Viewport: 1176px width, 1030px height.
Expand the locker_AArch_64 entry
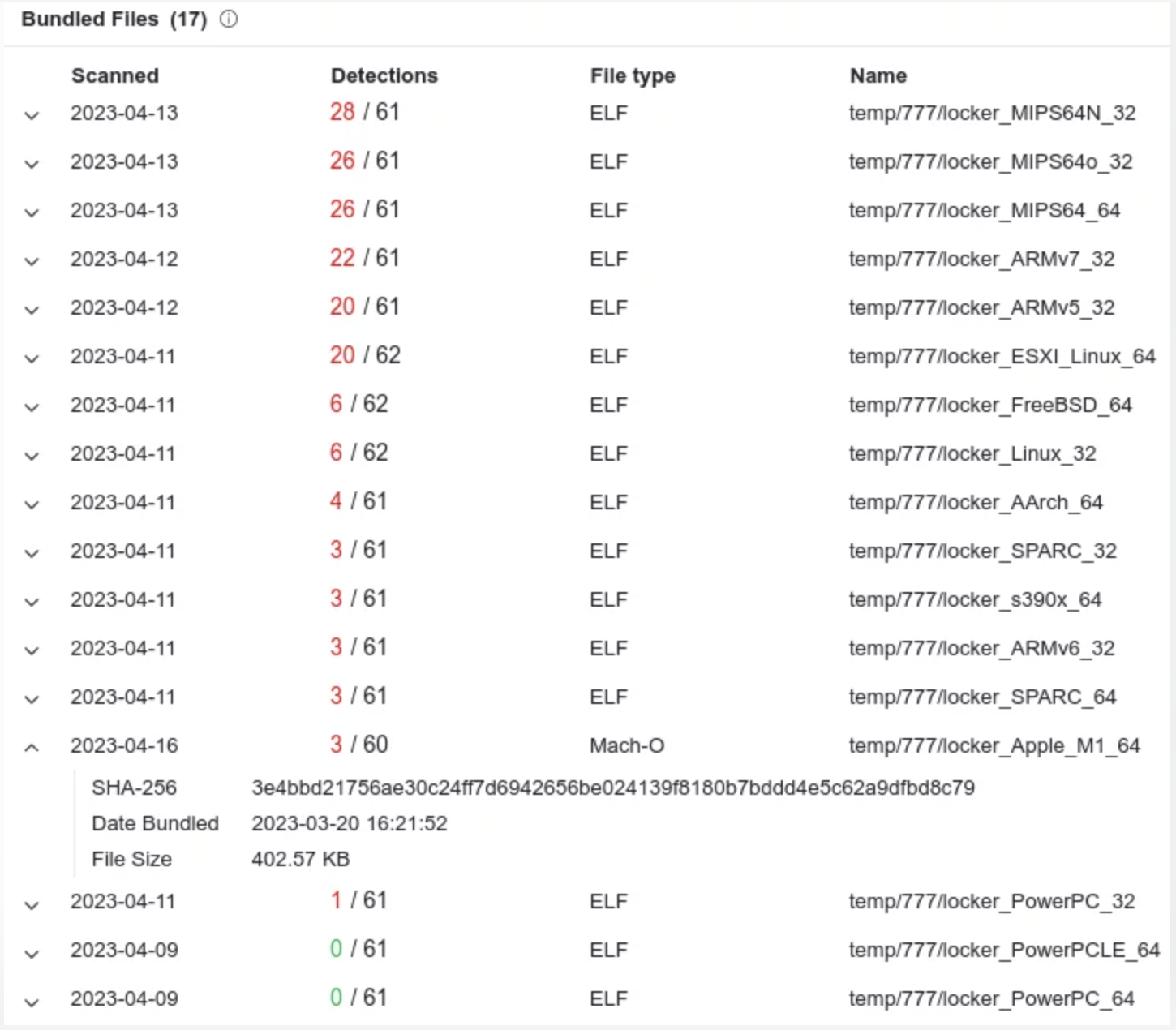[x=32, y=504]
